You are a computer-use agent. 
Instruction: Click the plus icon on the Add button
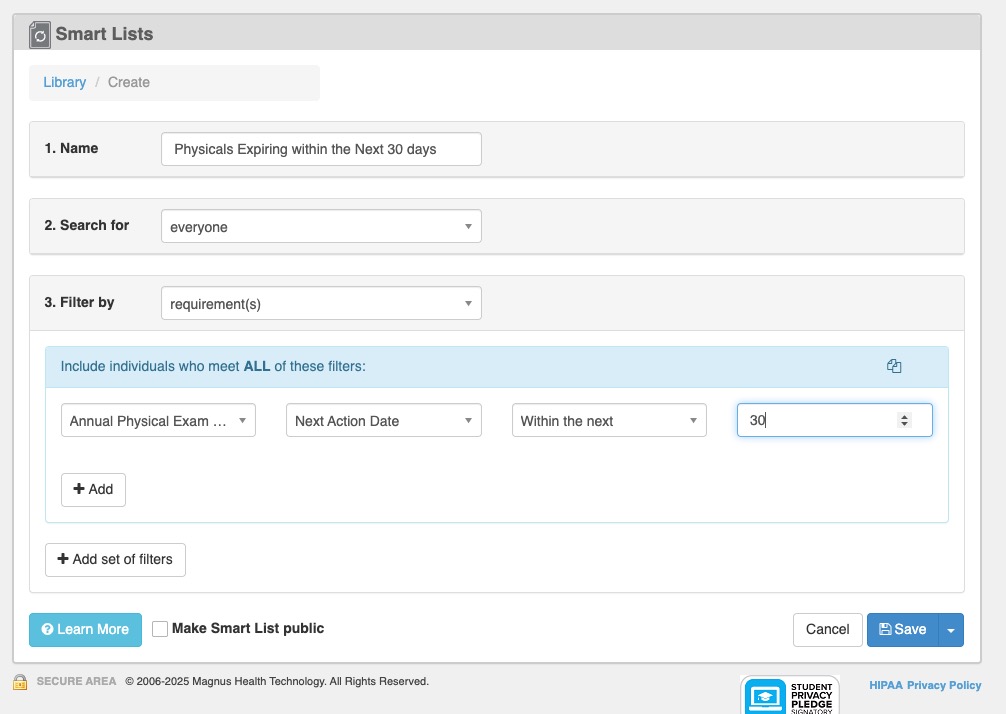coord(79,489)
